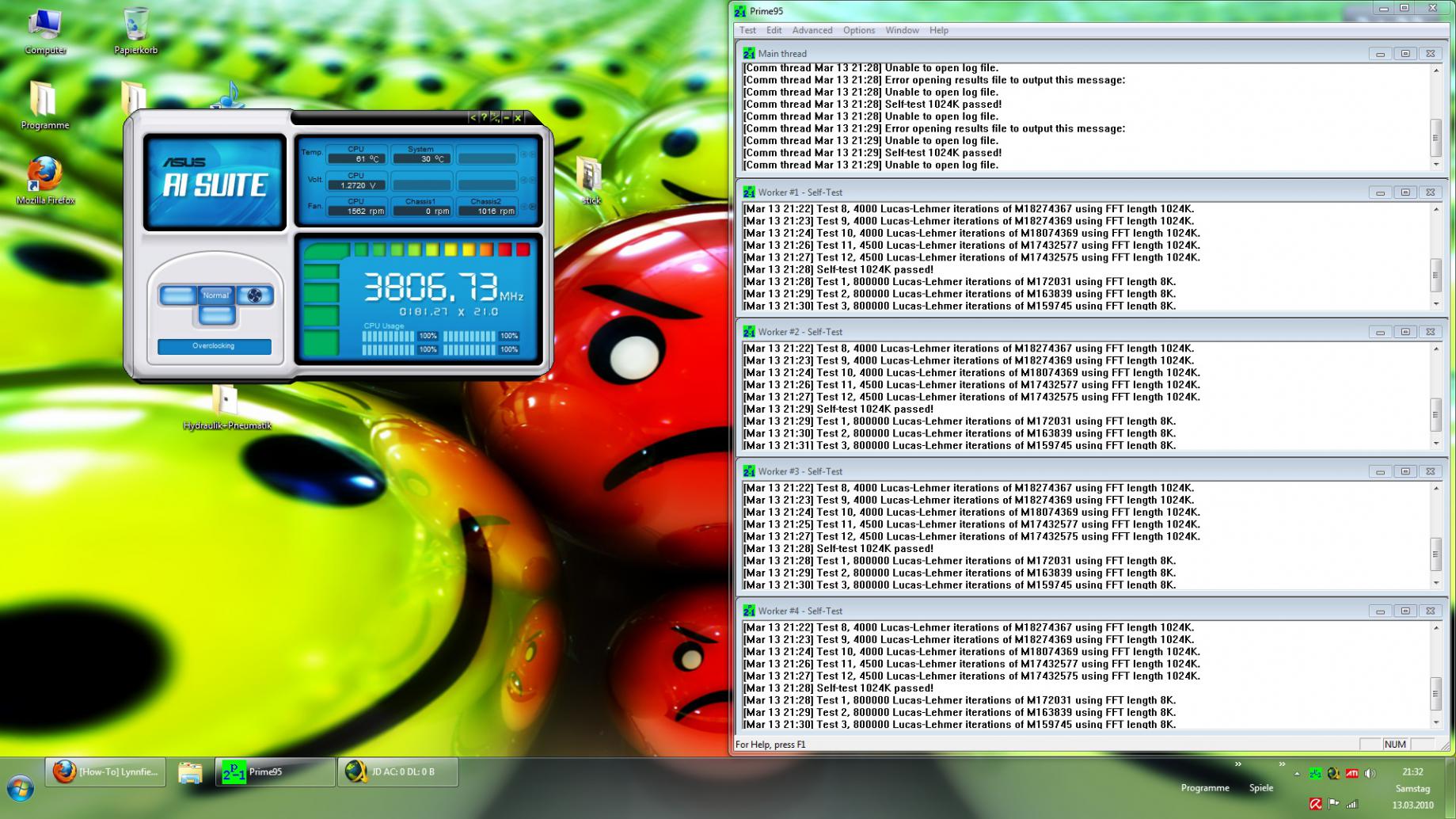This screenshot has width=1456, height=819.
Task: Open the Advanced menu in Prime95
Action: (812, 30)
